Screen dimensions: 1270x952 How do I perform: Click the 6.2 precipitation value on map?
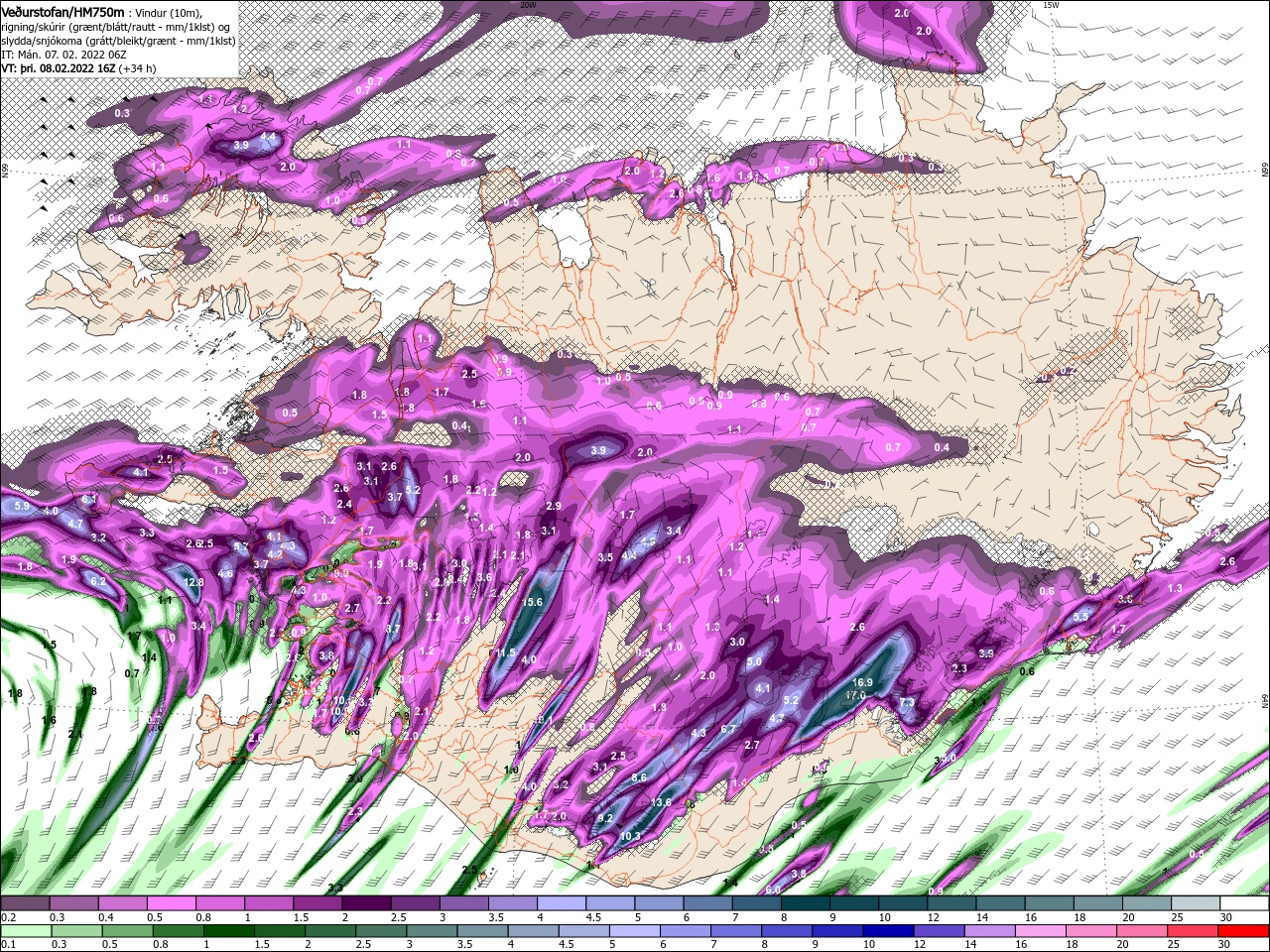coord(98,581)
